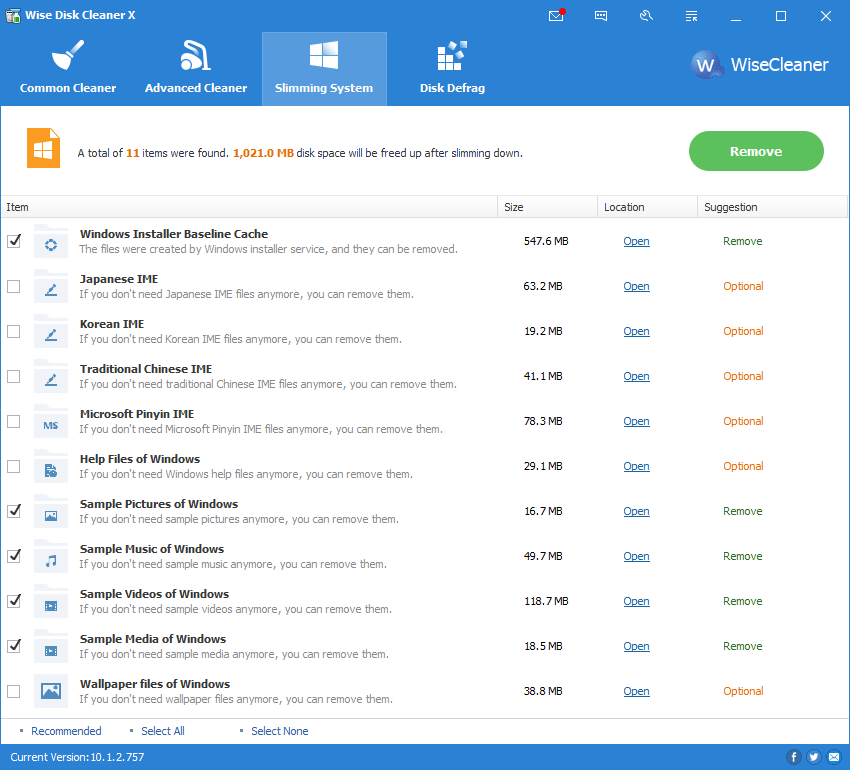Click the Help Files of Windows icon
The width and height of the screenshot is (850, 770).
coord(51,466)
